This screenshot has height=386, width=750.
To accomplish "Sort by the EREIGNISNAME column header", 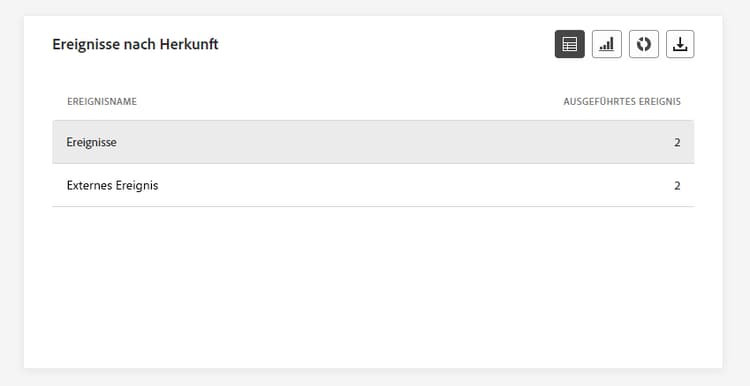I will point(102,101).
